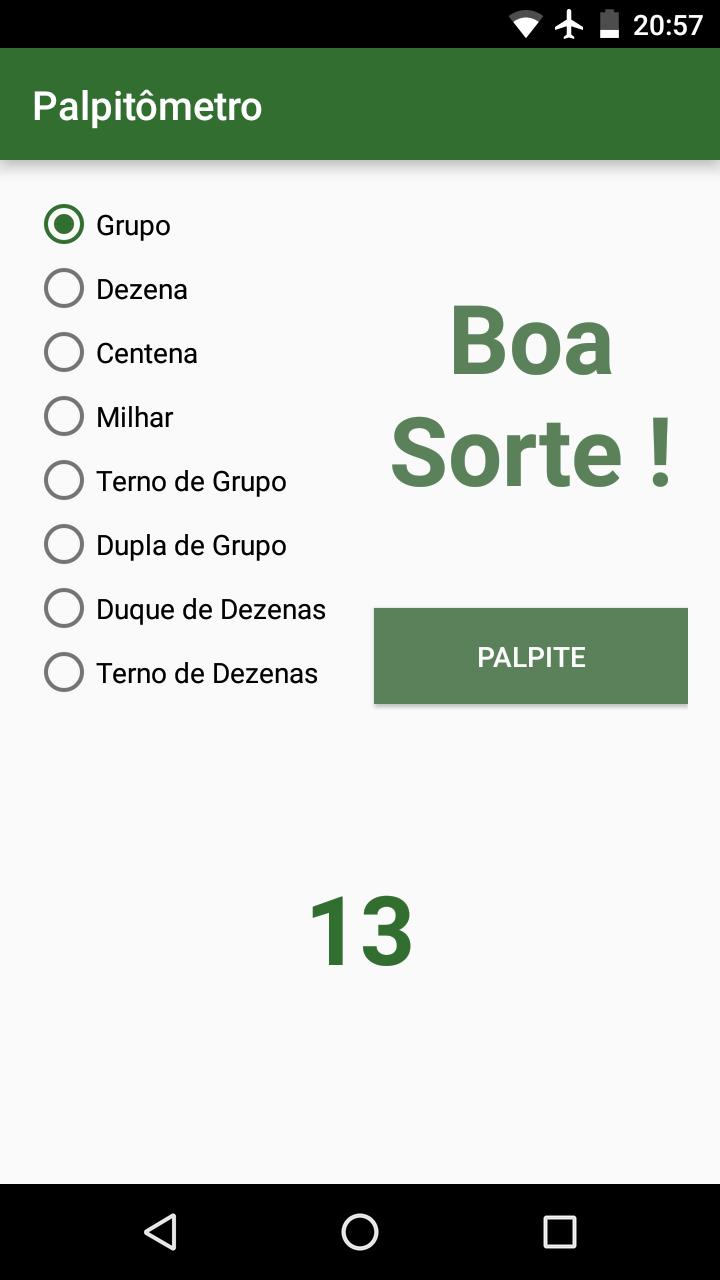
Task: Select Terno de Dezenas radio button
Action: (64, 673)
